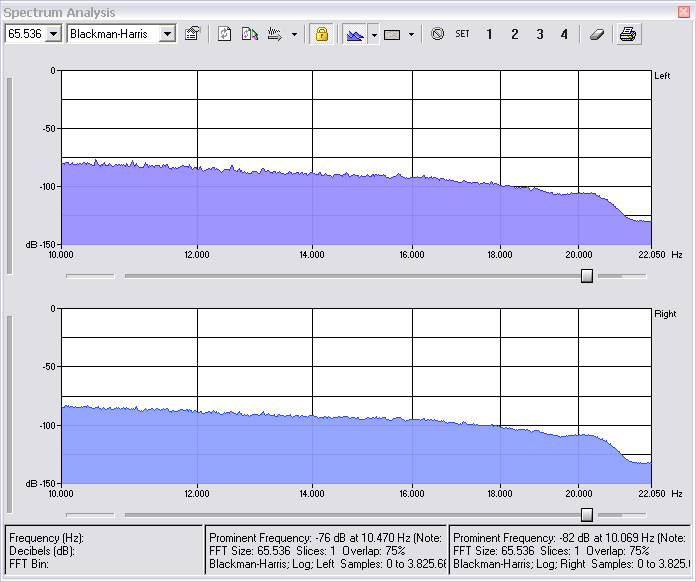Click 'Blackman-Harris; Log; Right' status text

(519, 564)
